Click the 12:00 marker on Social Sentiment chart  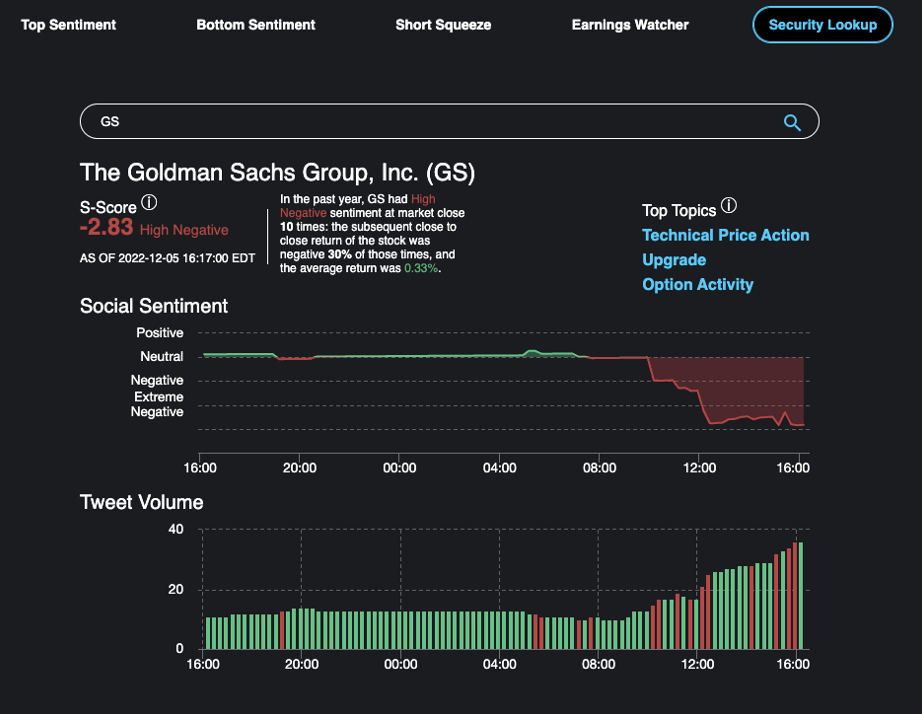699,467
